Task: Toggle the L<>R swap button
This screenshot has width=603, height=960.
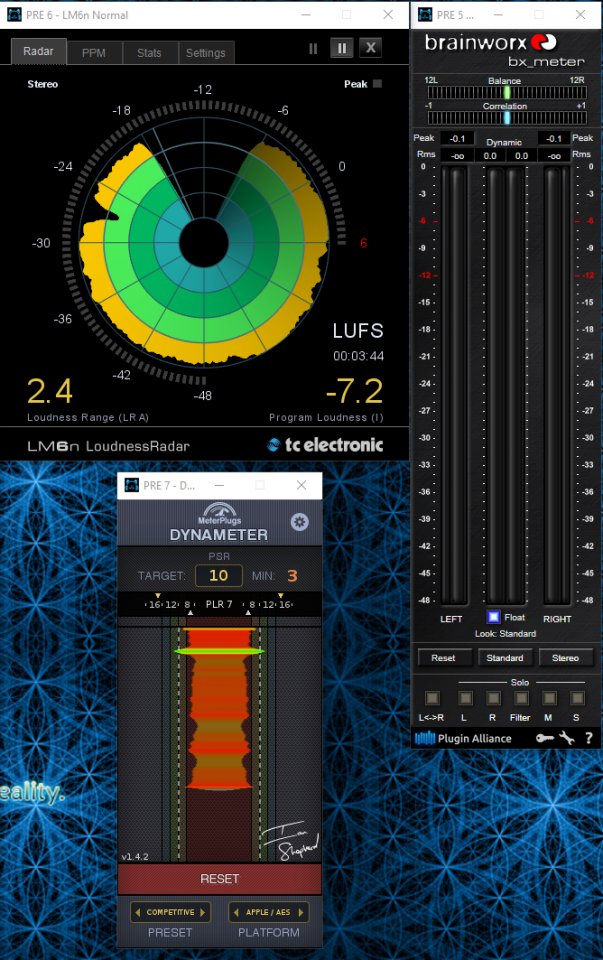Action: pyautogui.click(x=432, y=698)
